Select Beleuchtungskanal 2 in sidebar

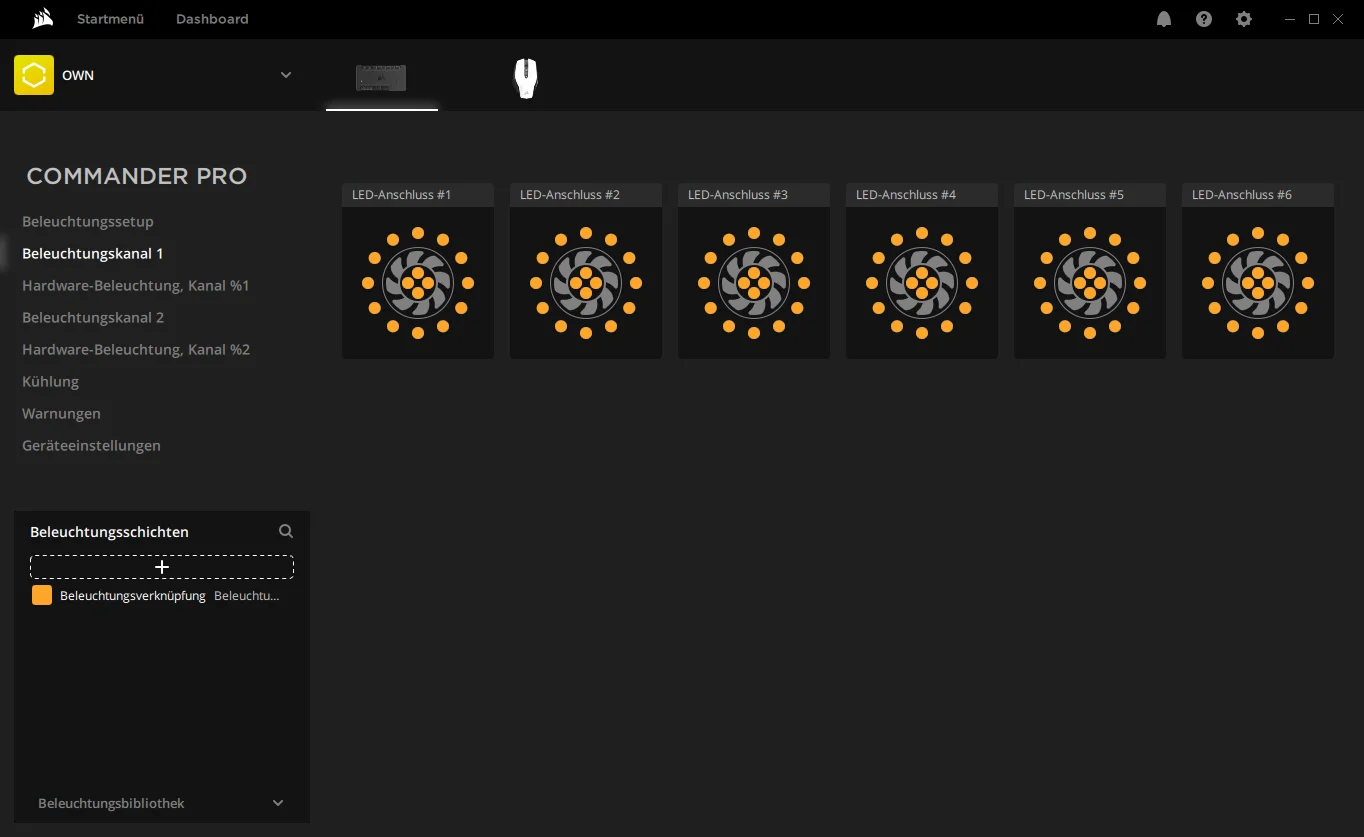pyautogui.click(x=93, y=317)
